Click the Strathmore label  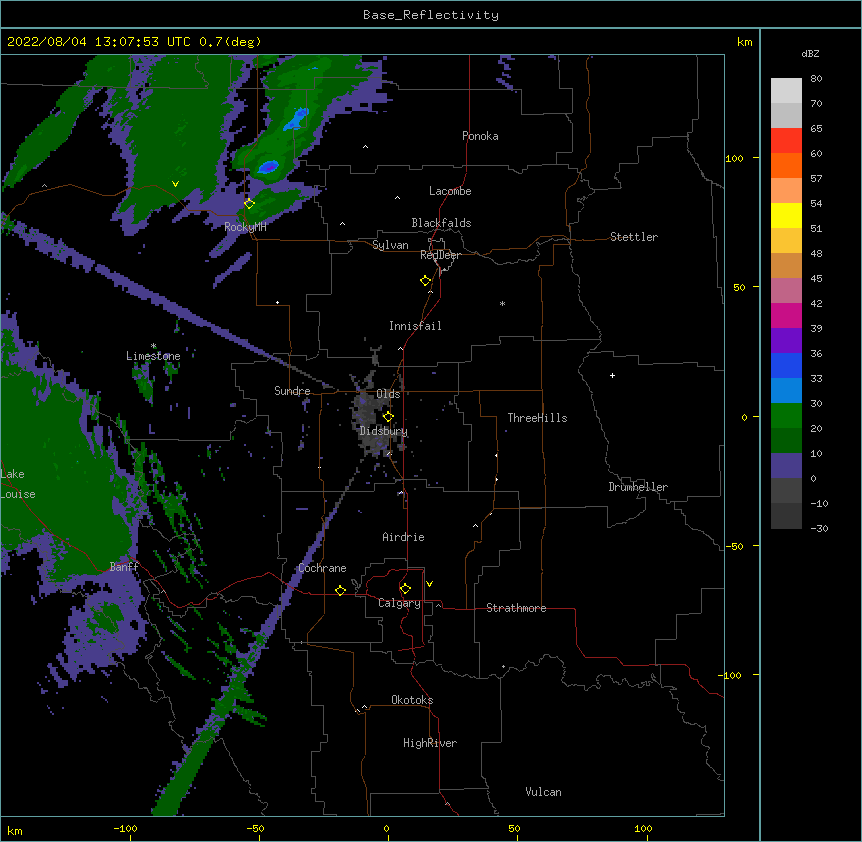pyautogui.click(x=516, y=608)
